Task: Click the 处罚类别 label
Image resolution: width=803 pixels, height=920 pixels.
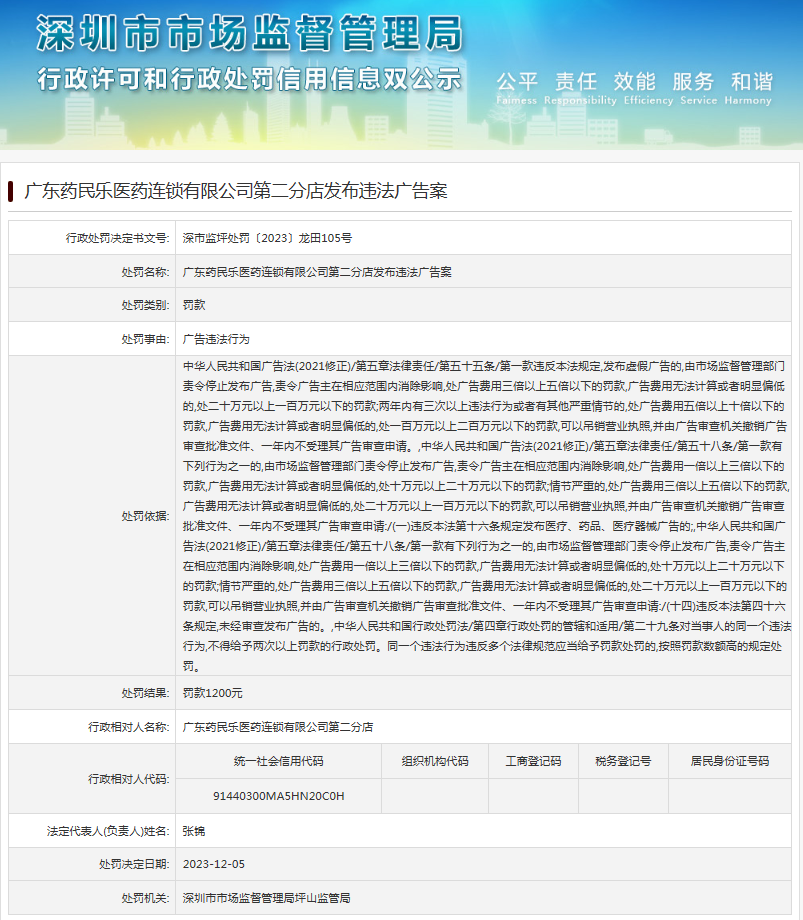Action: point(145,305)
